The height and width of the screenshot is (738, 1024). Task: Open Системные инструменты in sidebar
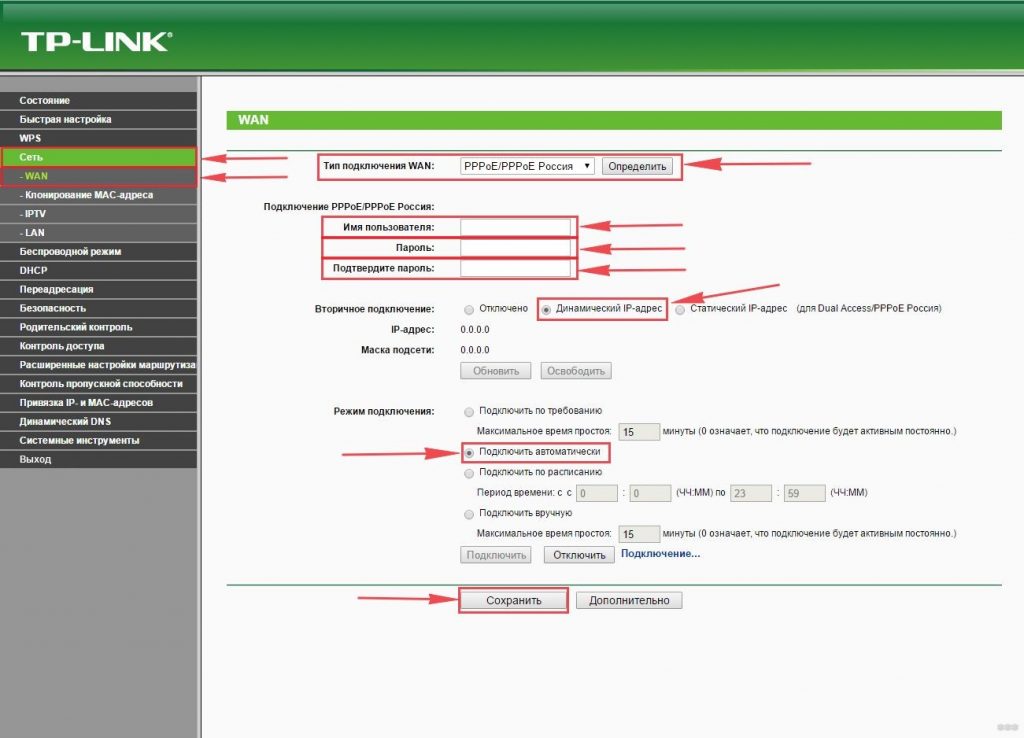pos(79,440)
